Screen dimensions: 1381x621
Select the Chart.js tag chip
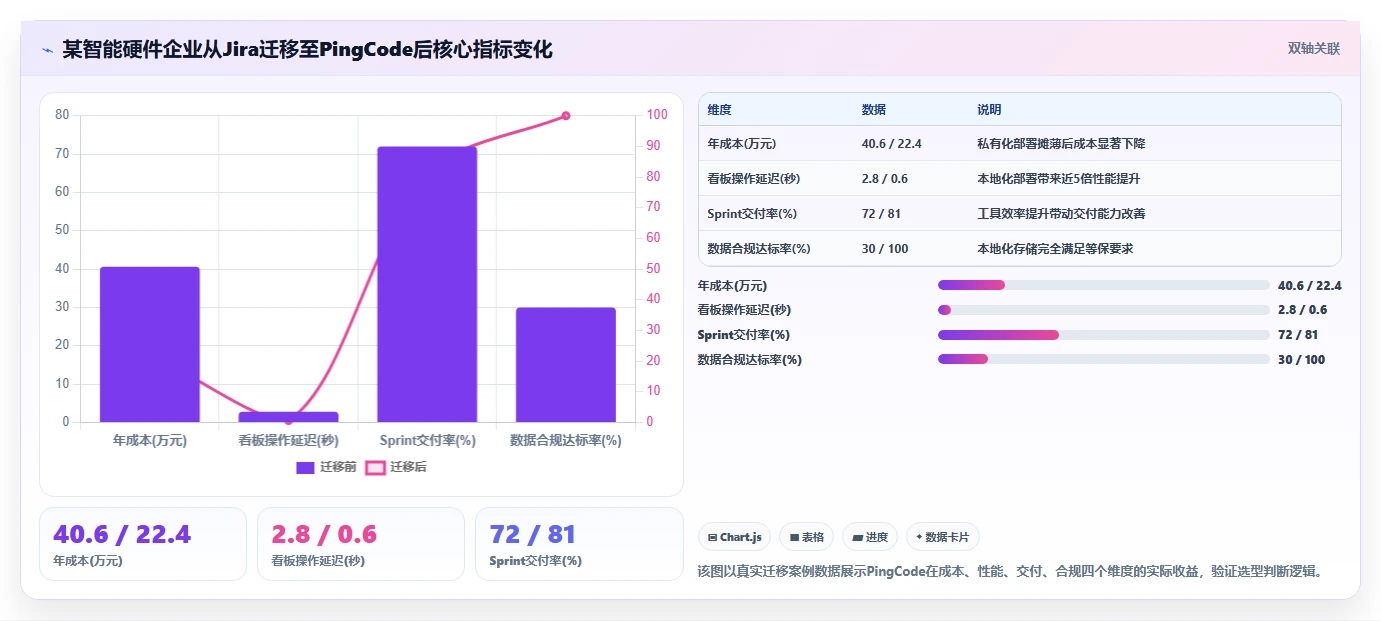[734, 537]
